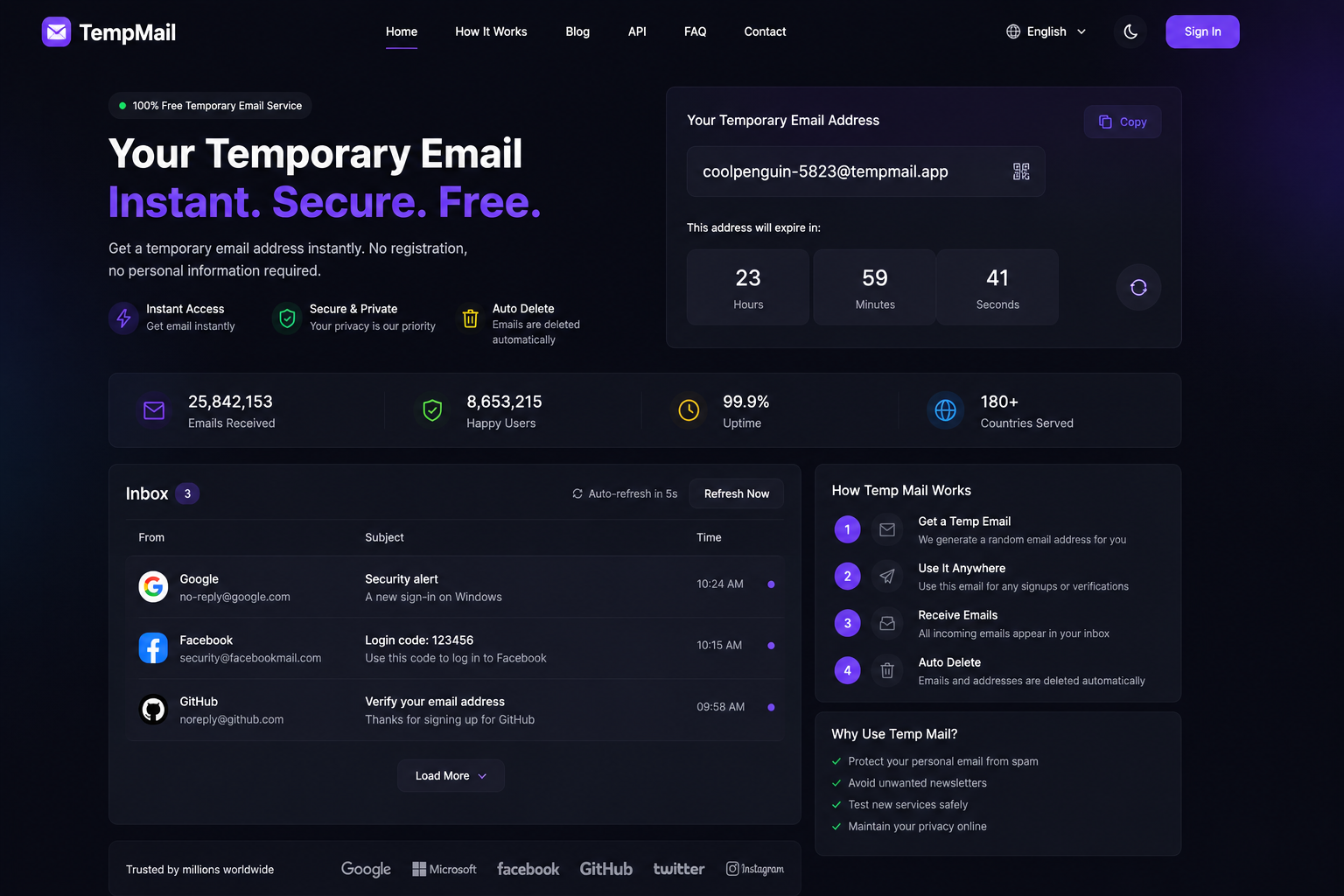Generate a new address with refresh icon
The height and width of the screenshot is (896, 1344).
[x=1138, y=287]
